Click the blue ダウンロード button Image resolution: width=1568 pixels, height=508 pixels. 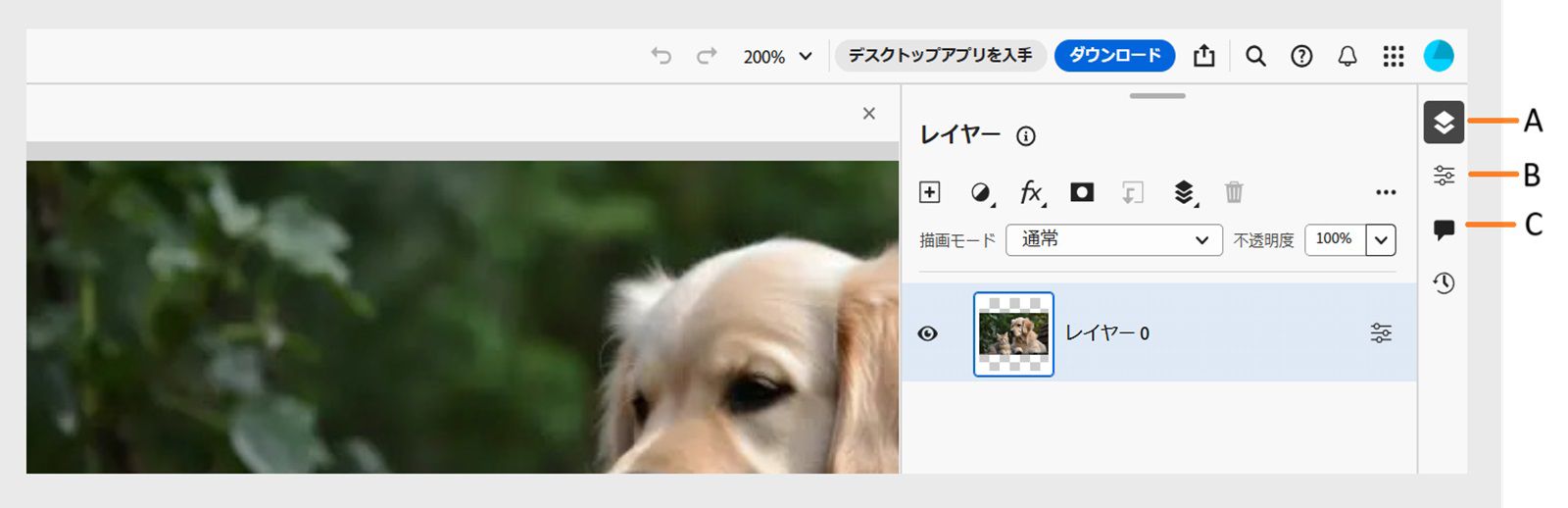[1114, 56]
